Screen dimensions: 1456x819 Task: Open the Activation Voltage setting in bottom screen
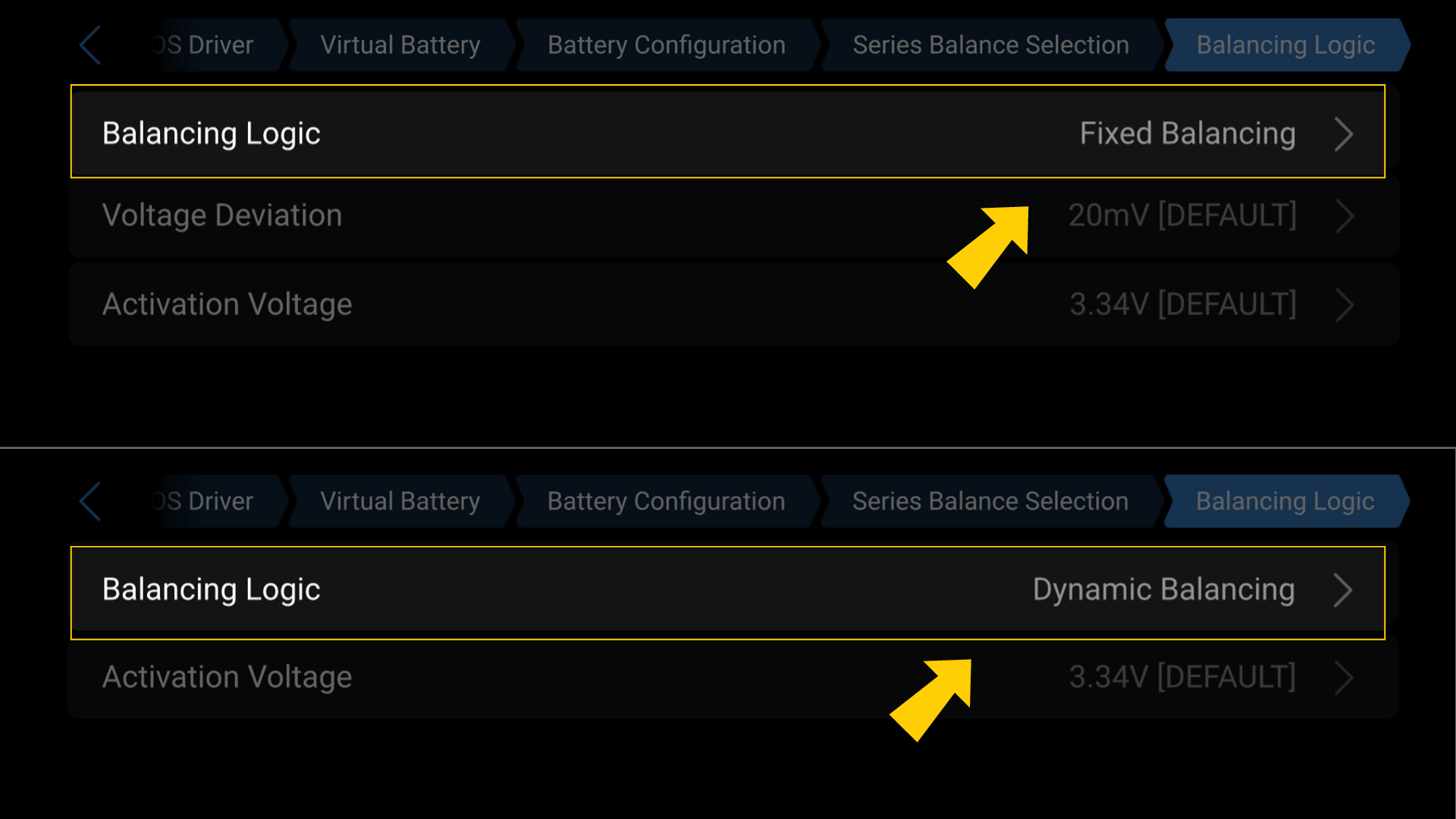[728, 677]
